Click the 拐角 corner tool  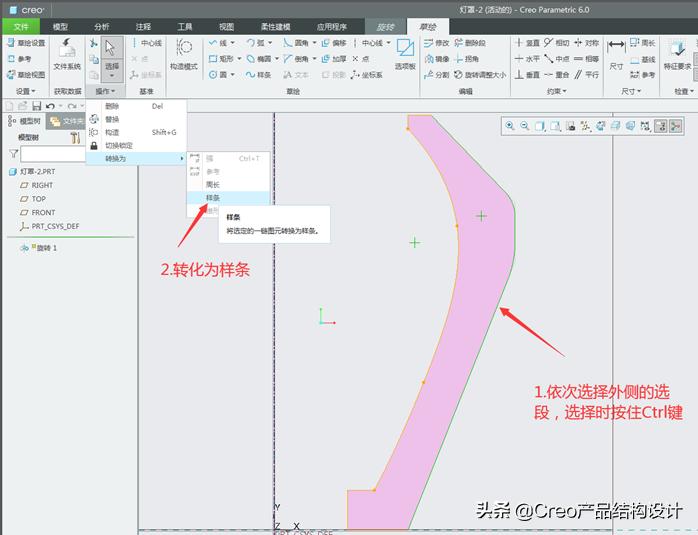(x=467, y=59)
